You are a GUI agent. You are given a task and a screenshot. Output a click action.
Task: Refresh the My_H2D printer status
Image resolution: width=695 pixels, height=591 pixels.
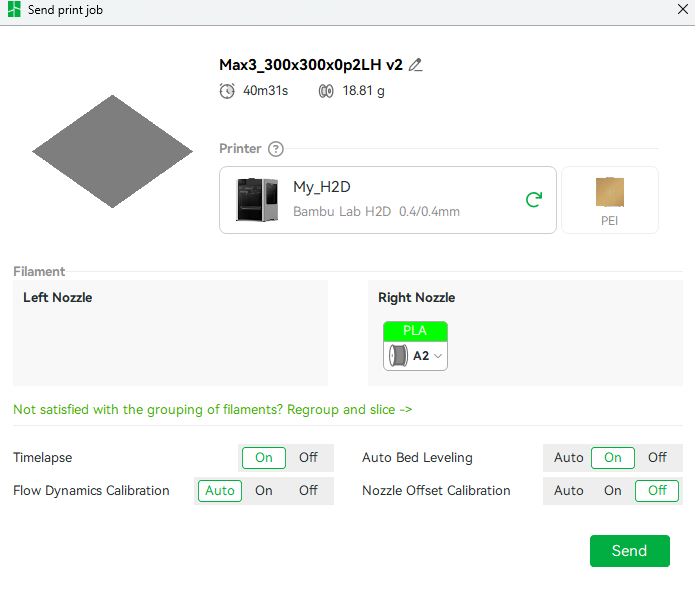point(534,200)
